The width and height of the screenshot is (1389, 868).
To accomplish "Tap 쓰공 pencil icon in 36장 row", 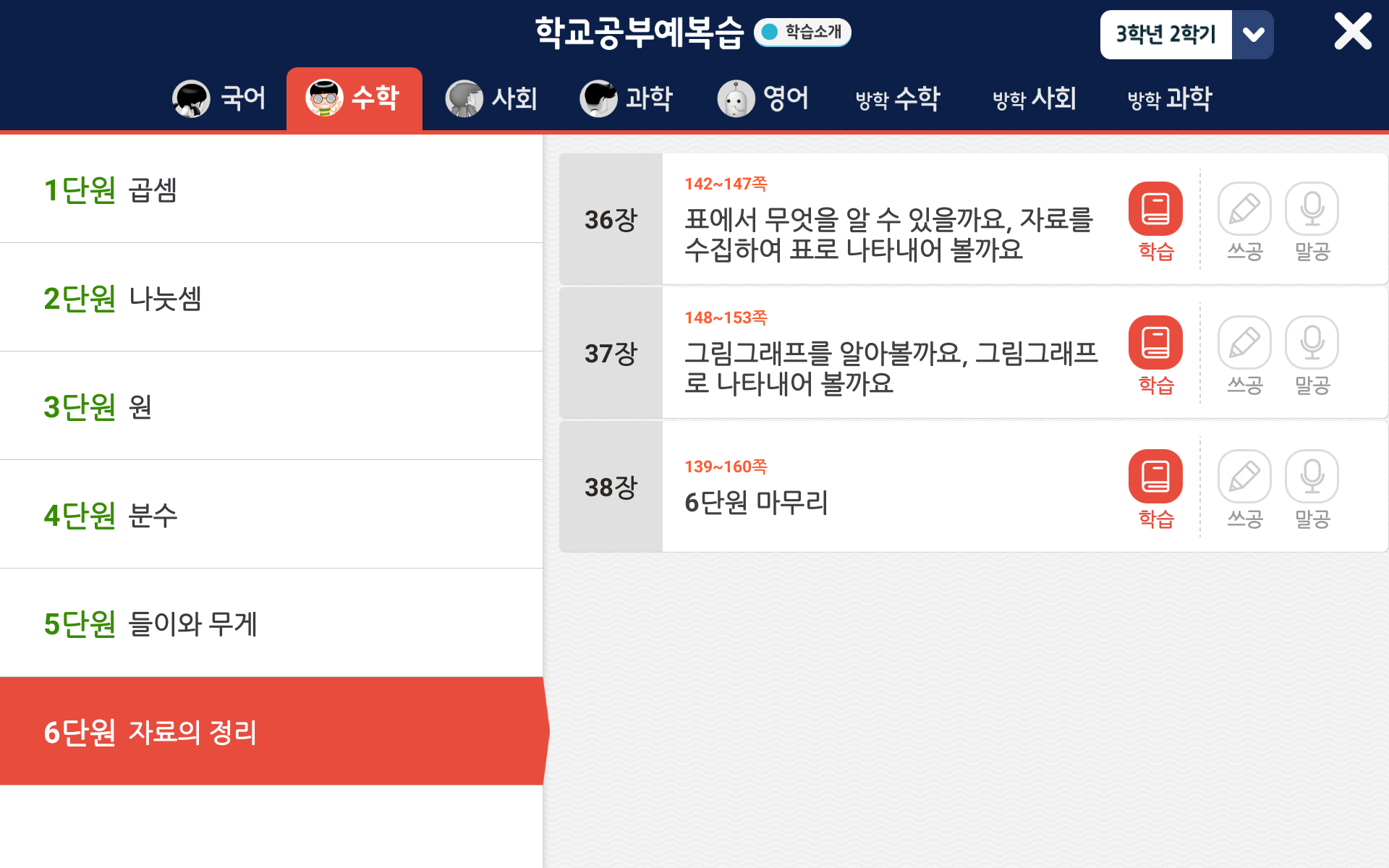I will [1244, 209].
